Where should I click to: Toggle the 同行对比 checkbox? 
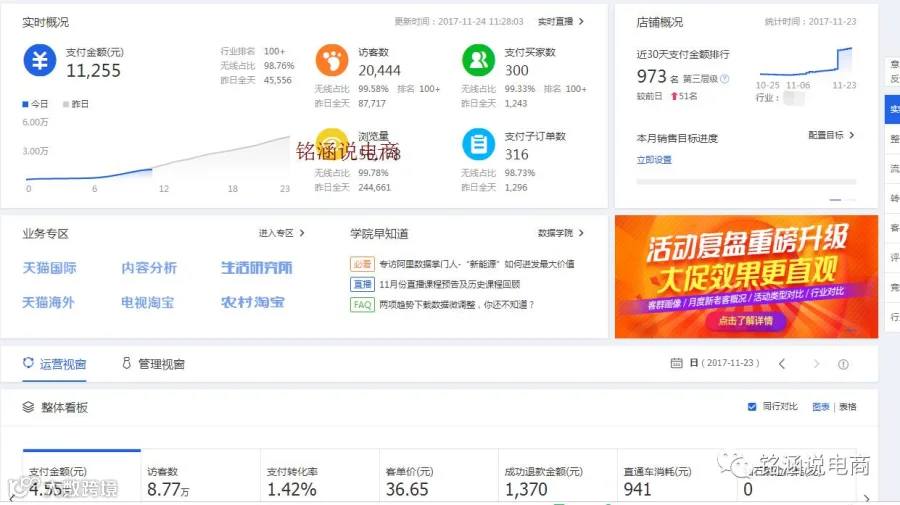(752, 407)
